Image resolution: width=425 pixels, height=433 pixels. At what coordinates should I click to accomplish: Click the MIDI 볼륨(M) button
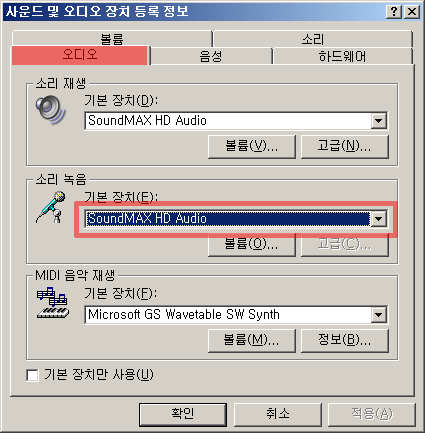click(252, 341)
